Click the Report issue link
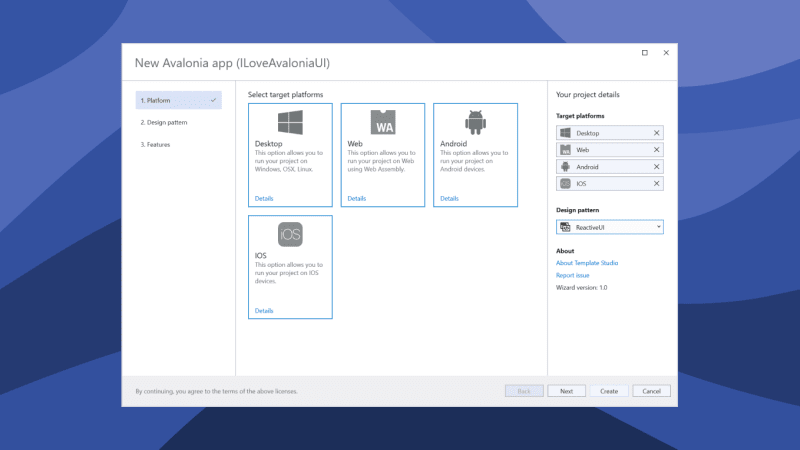This screenshot has height=450, width=800. [572, 275]
